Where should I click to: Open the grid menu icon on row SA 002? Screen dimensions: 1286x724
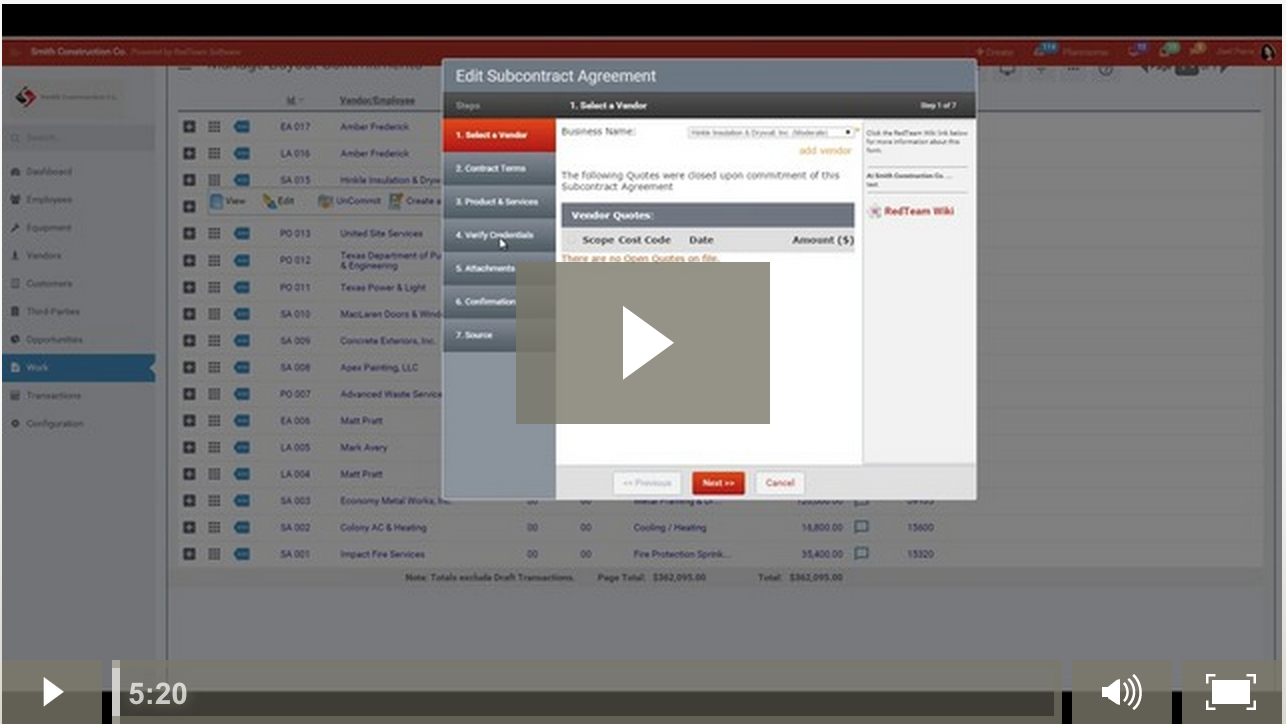point(214,527)
